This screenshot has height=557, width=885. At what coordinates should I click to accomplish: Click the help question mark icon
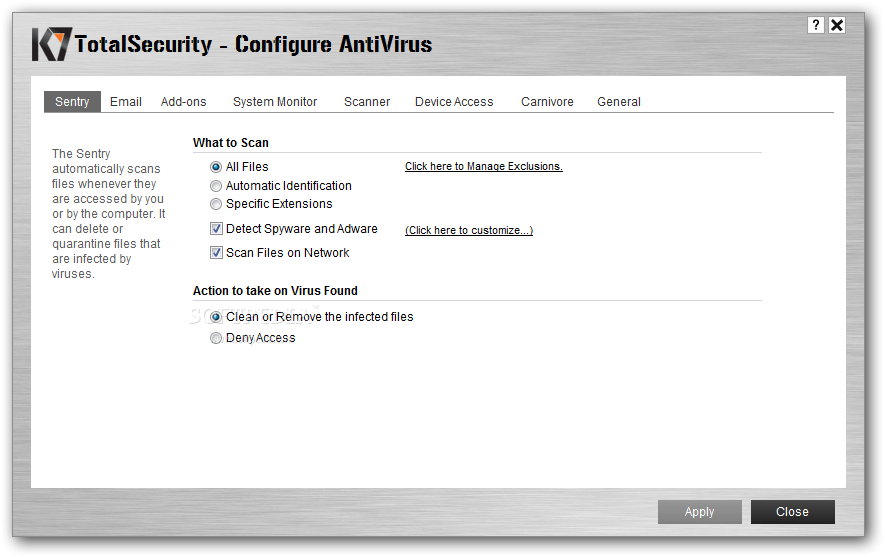click(x=816, y=25)
